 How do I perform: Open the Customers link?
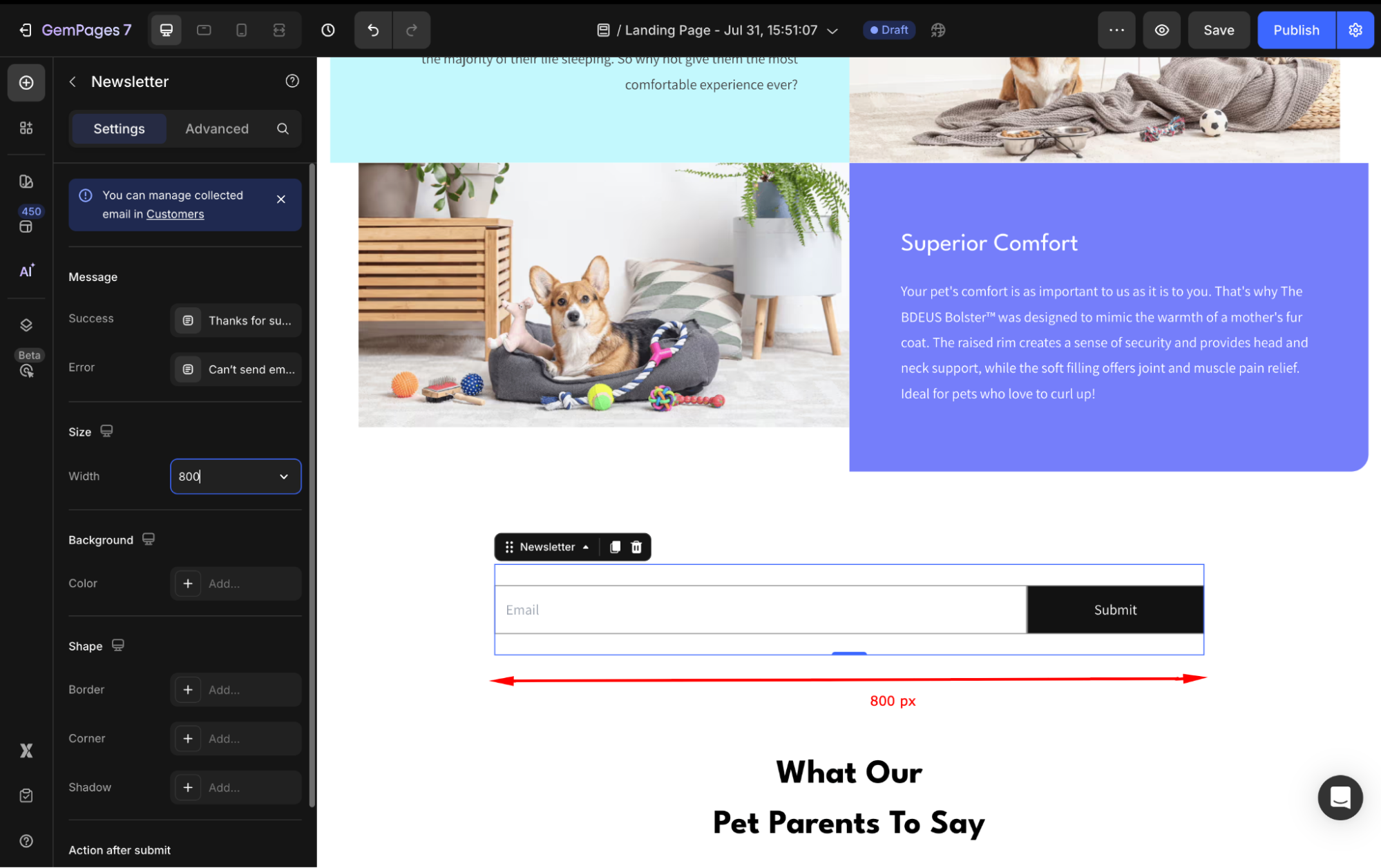175,214
